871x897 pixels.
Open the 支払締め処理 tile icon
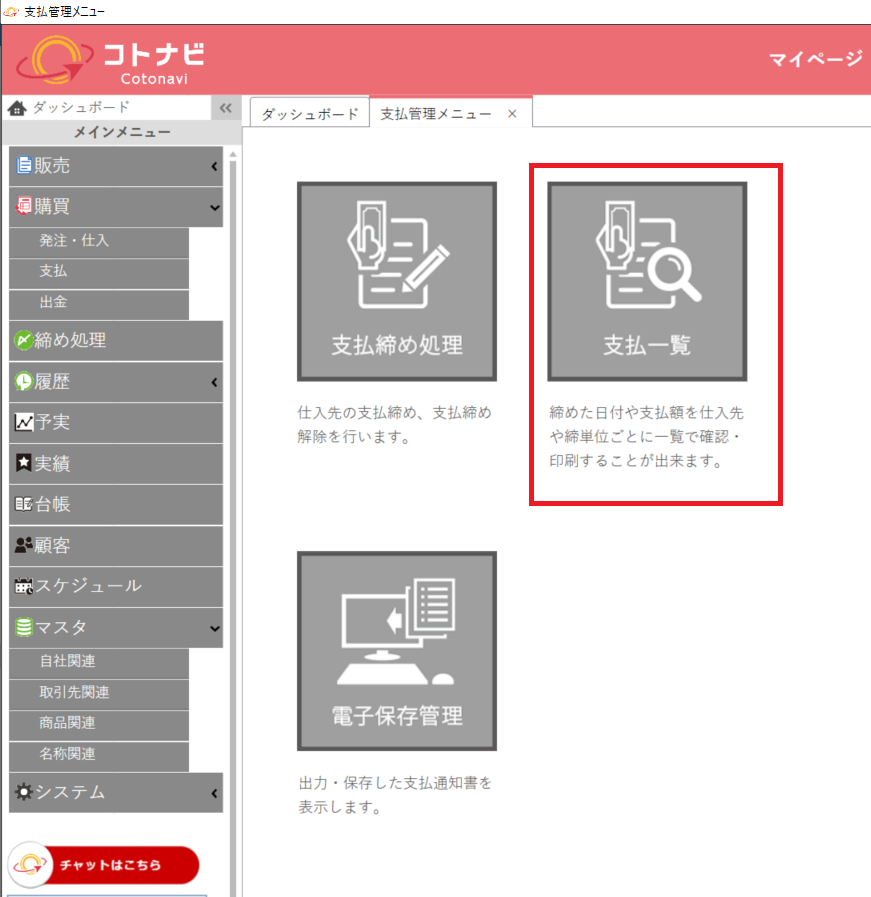(396, 281)
